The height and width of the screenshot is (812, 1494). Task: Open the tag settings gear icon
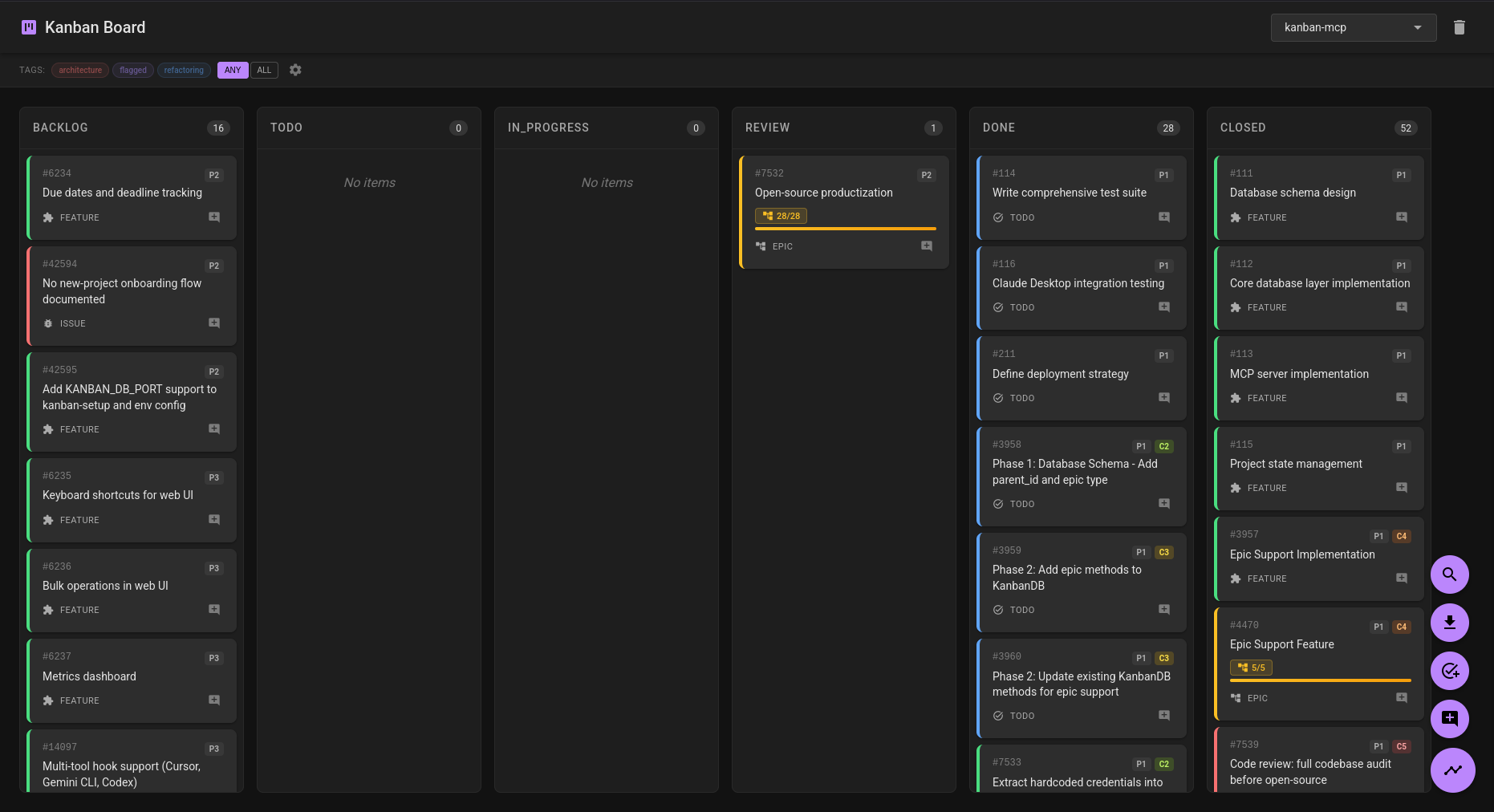295,70
